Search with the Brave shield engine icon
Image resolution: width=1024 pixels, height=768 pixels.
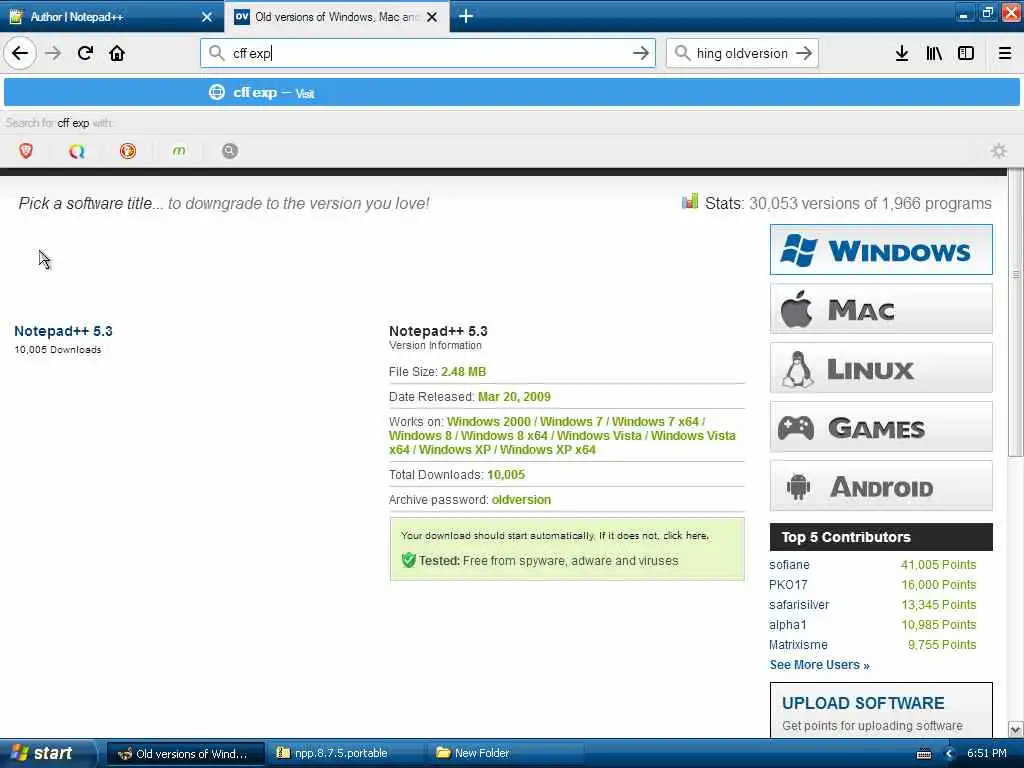[x=26, y=152]
